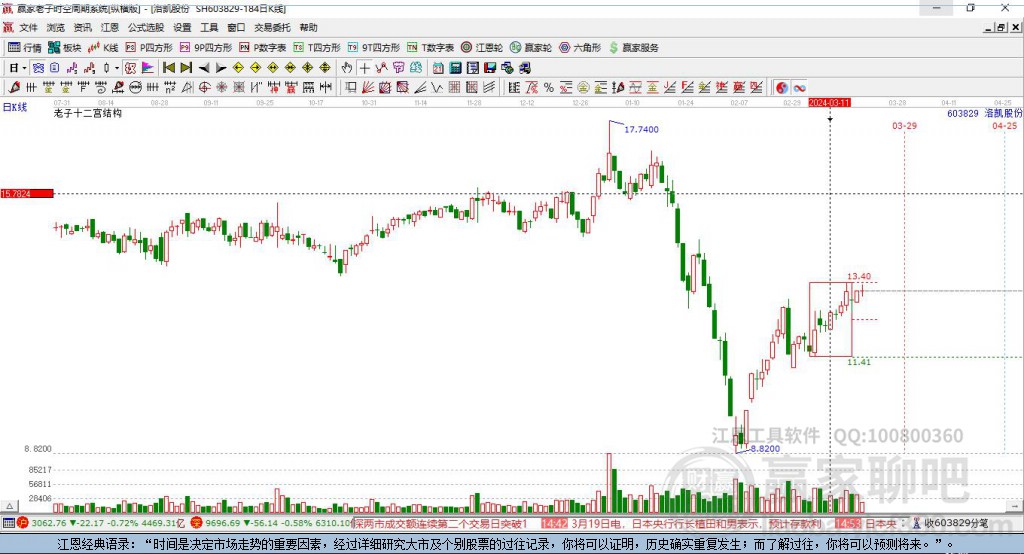Select the red pen drawing tool

click(x=14, y=88)
